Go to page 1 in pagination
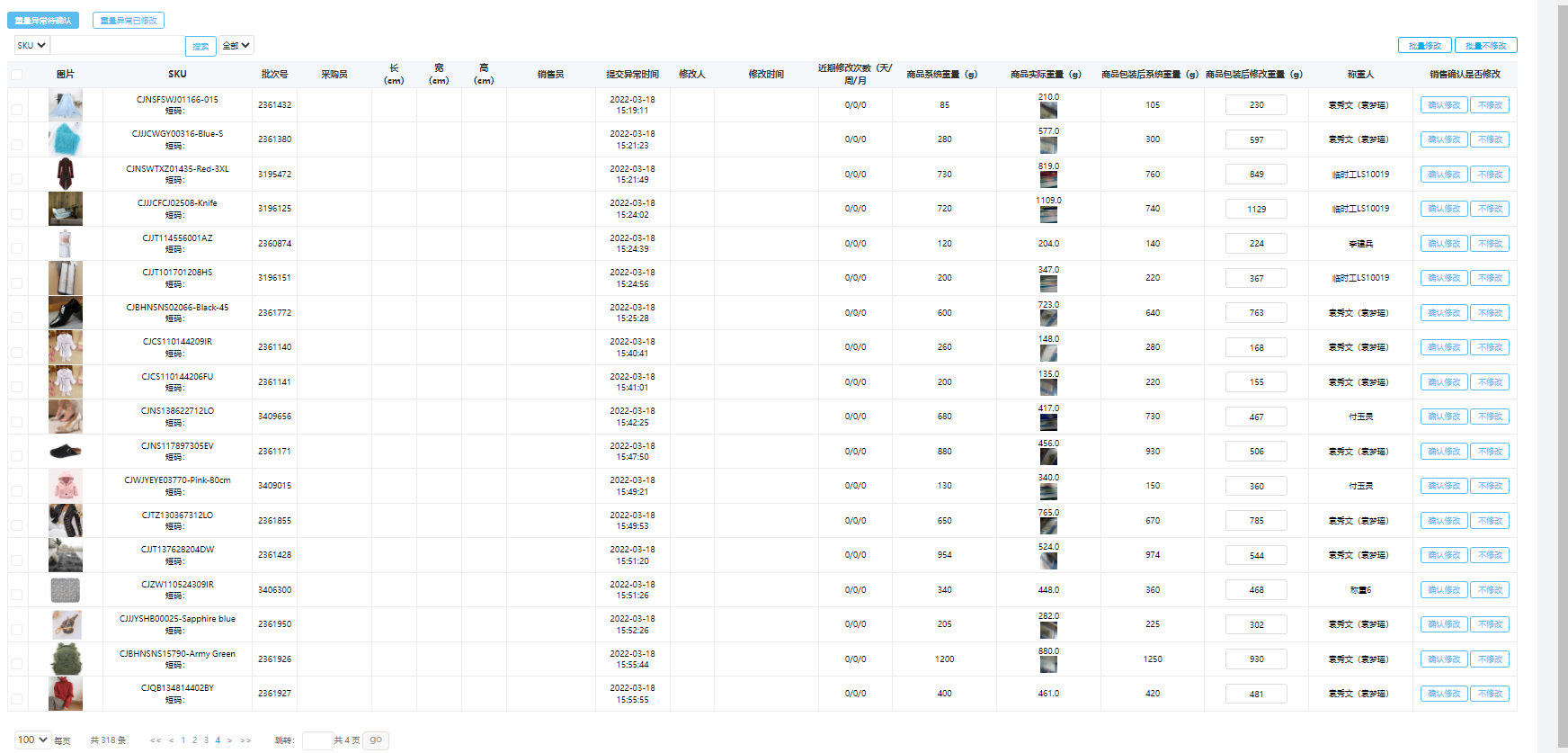1568x753 pixels. [183, 740]
